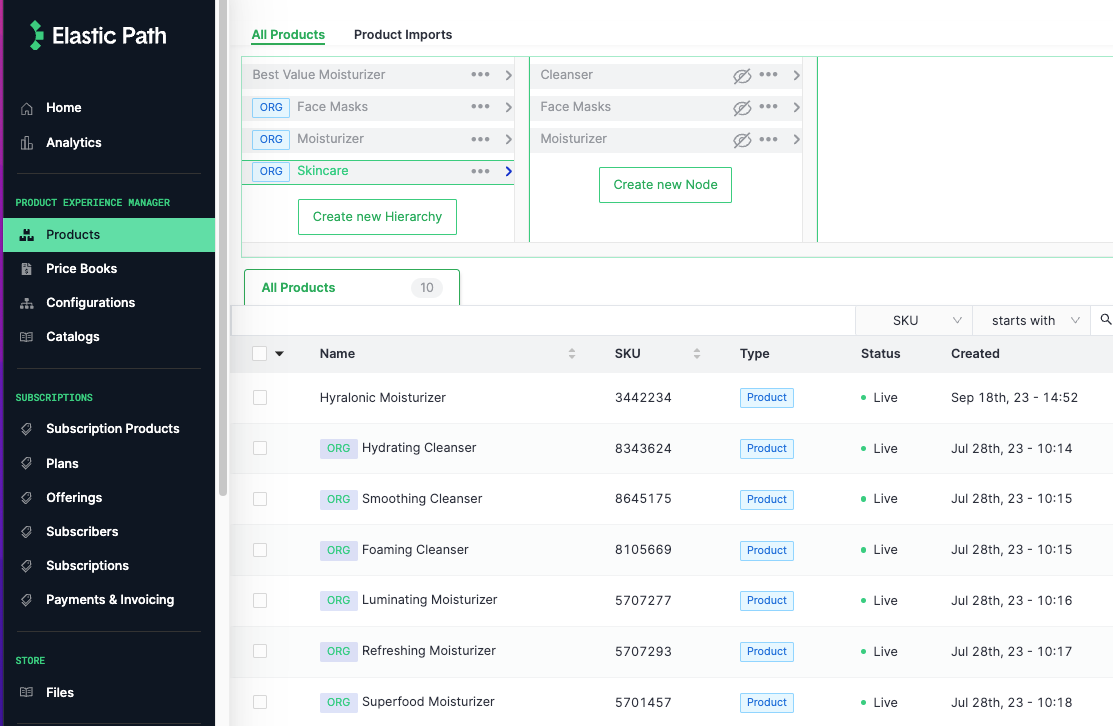Viewport: 1113px width, 726px height.
Task: Hide the Face Masks node with the eye icon
Action: 742,107
